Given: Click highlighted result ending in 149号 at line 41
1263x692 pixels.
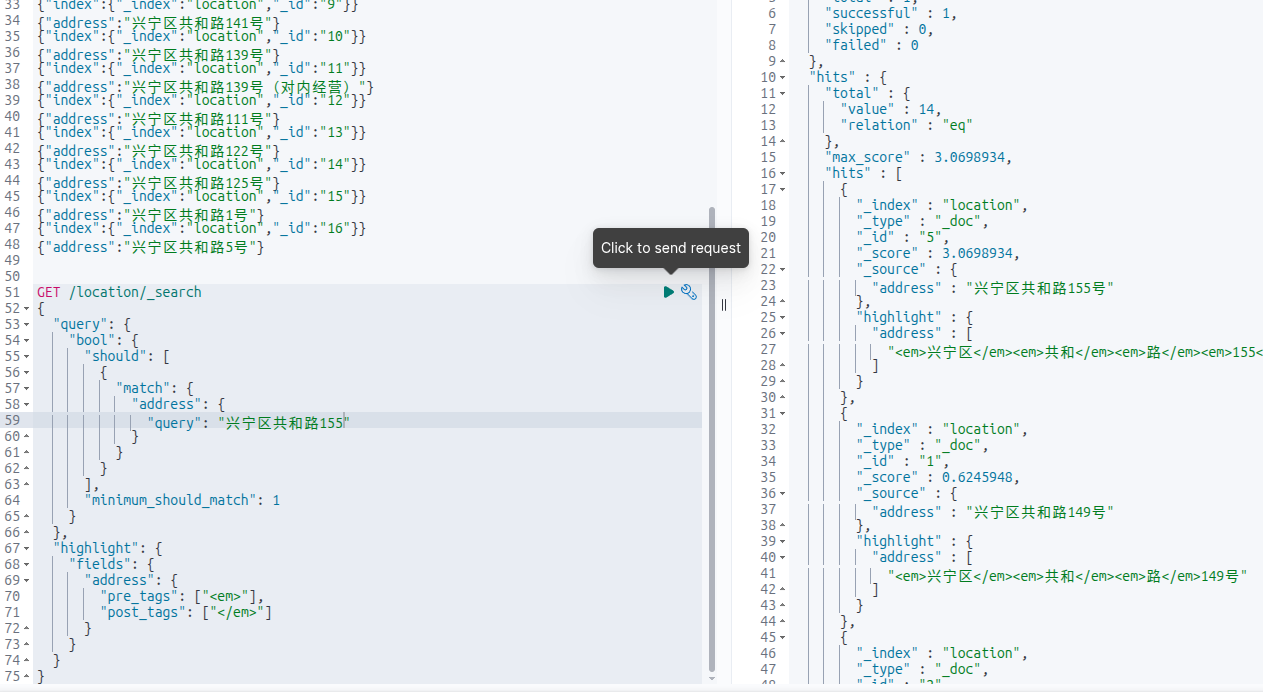Looking at the screenshot, I should click(x=1068, y=576).
